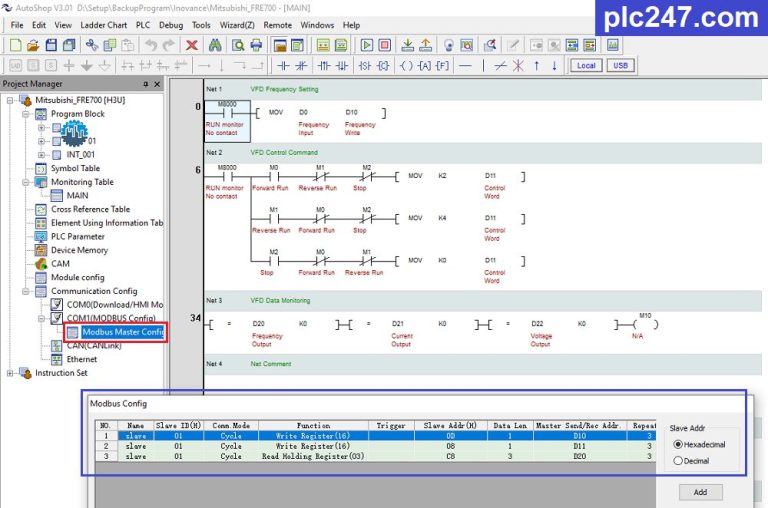Pin the Project Manager panel
768x508 pixels.
pyautogui.click(x=145, y=84)
